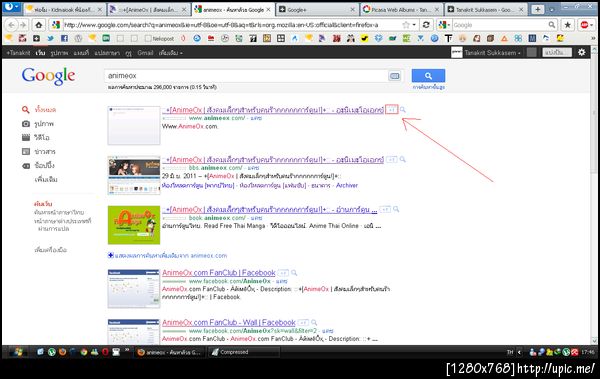Open the Facebook bookmark icon
Screen dimensions: 600x379
click(x=64, y=38)
